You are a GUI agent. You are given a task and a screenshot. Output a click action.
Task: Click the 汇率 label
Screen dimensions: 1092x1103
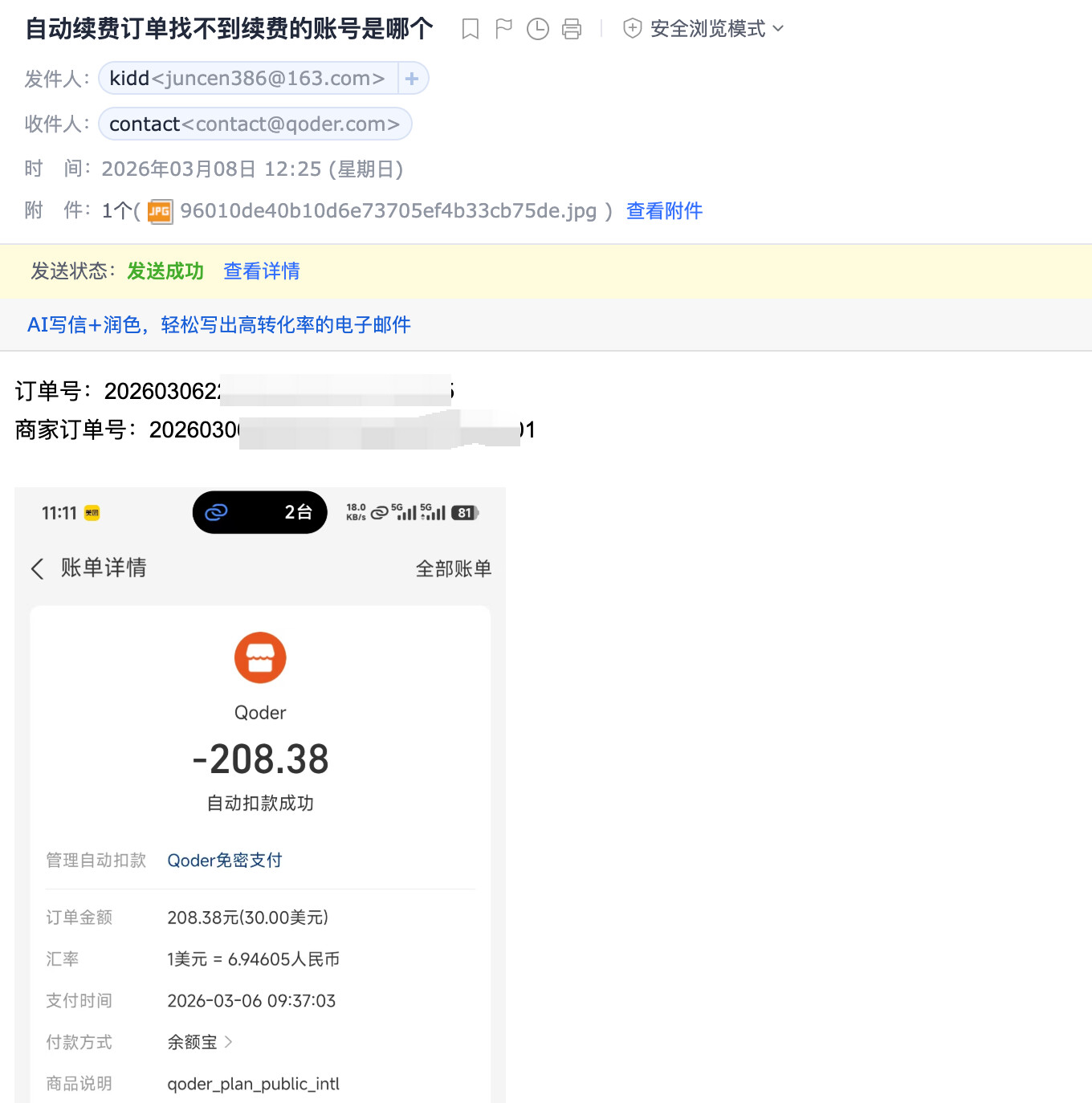(63, 959)
